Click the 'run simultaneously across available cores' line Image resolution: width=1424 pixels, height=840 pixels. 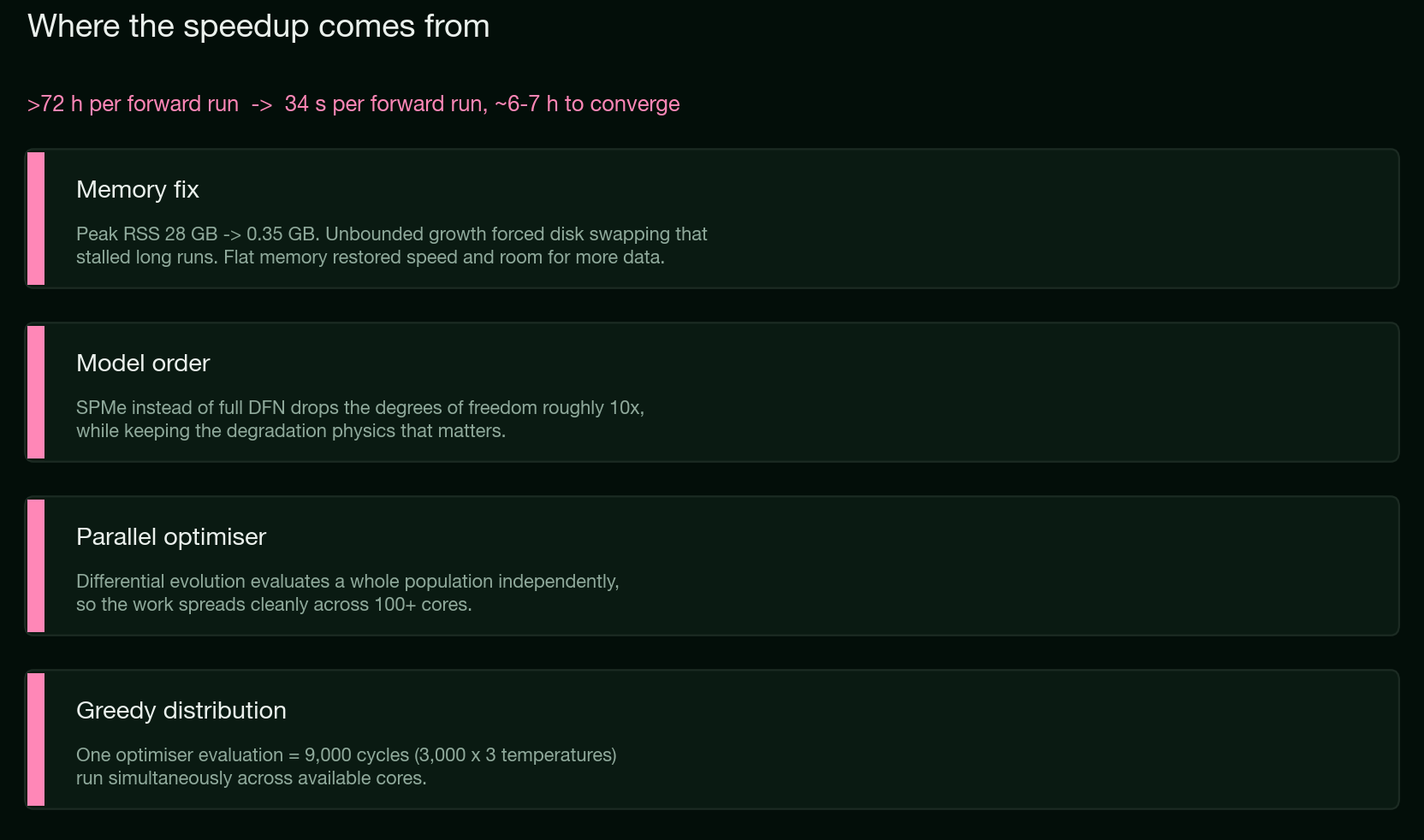[252, 778]
